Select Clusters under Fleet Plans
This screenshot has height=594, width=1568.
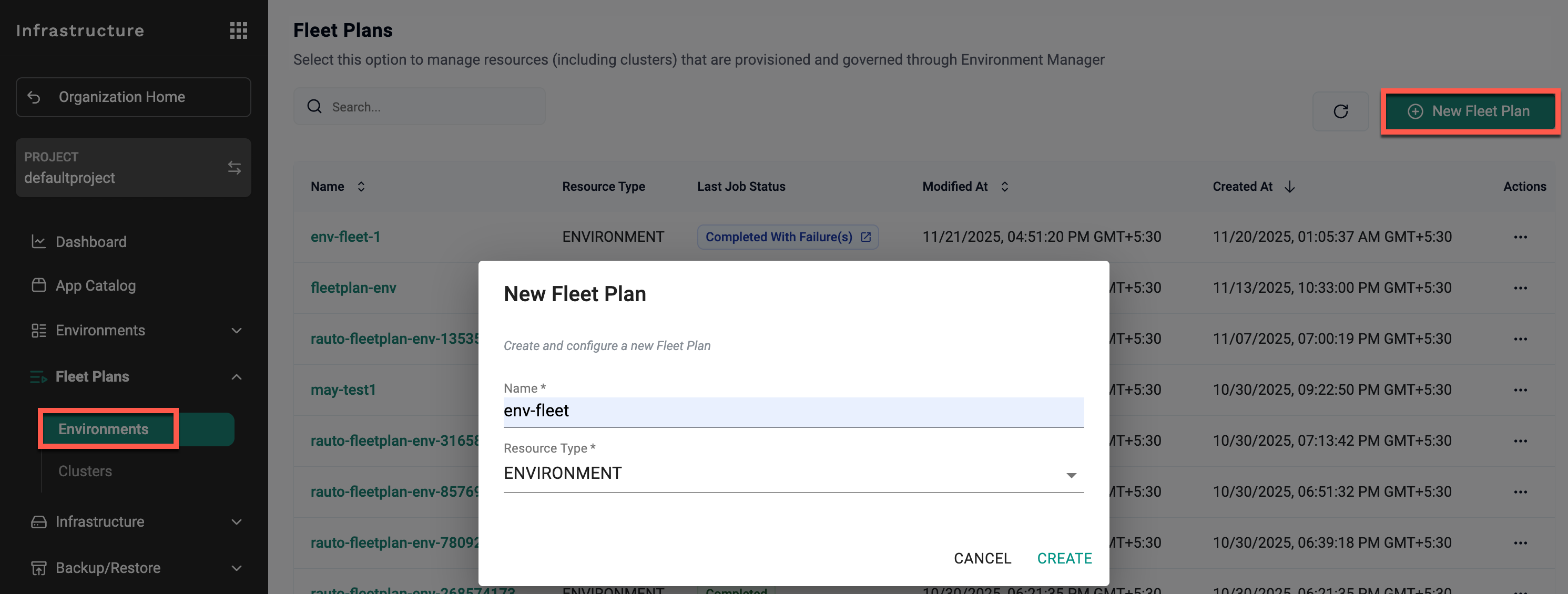tap(85, 471)
